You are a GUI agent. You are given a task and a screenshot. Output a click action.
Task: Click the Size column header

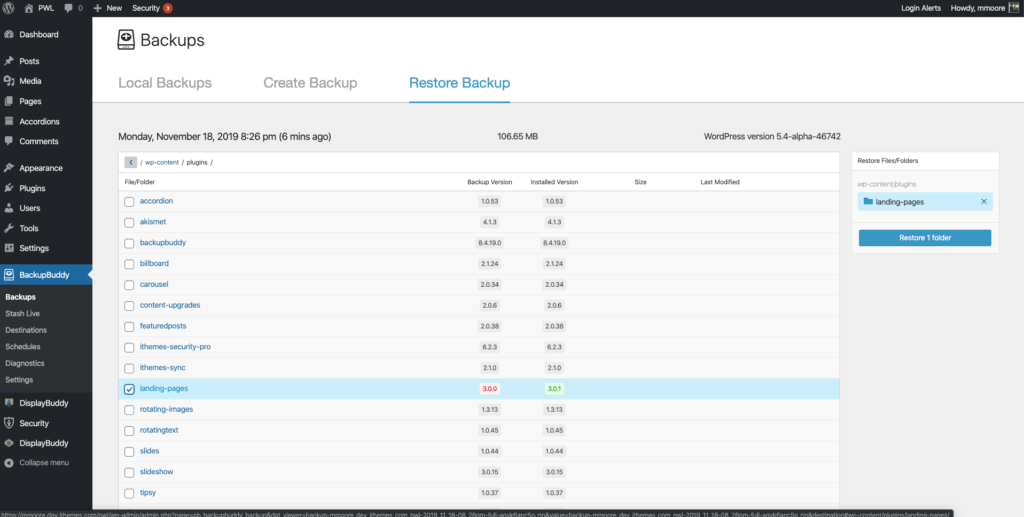(x=640, y=182)
